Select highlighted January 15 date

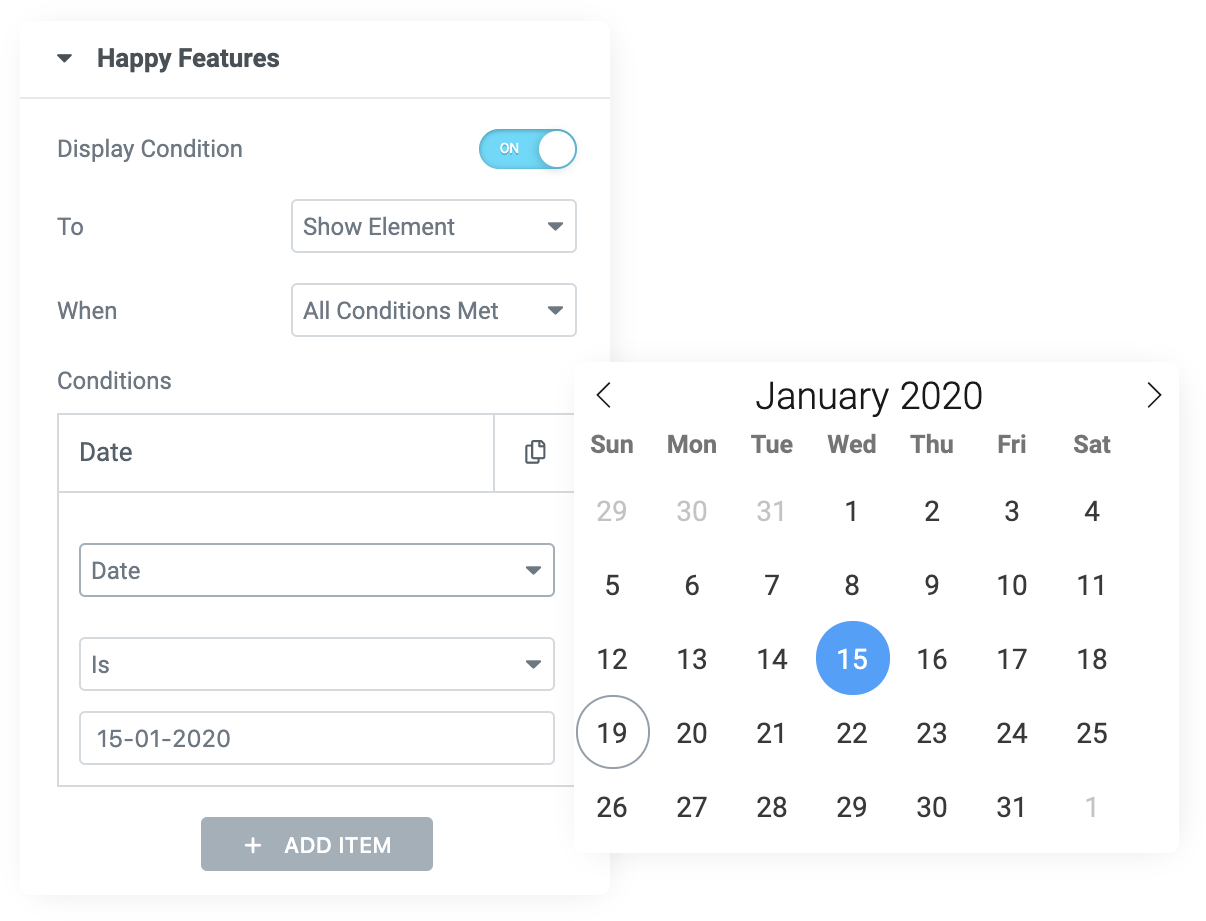(x=852, y=658)
